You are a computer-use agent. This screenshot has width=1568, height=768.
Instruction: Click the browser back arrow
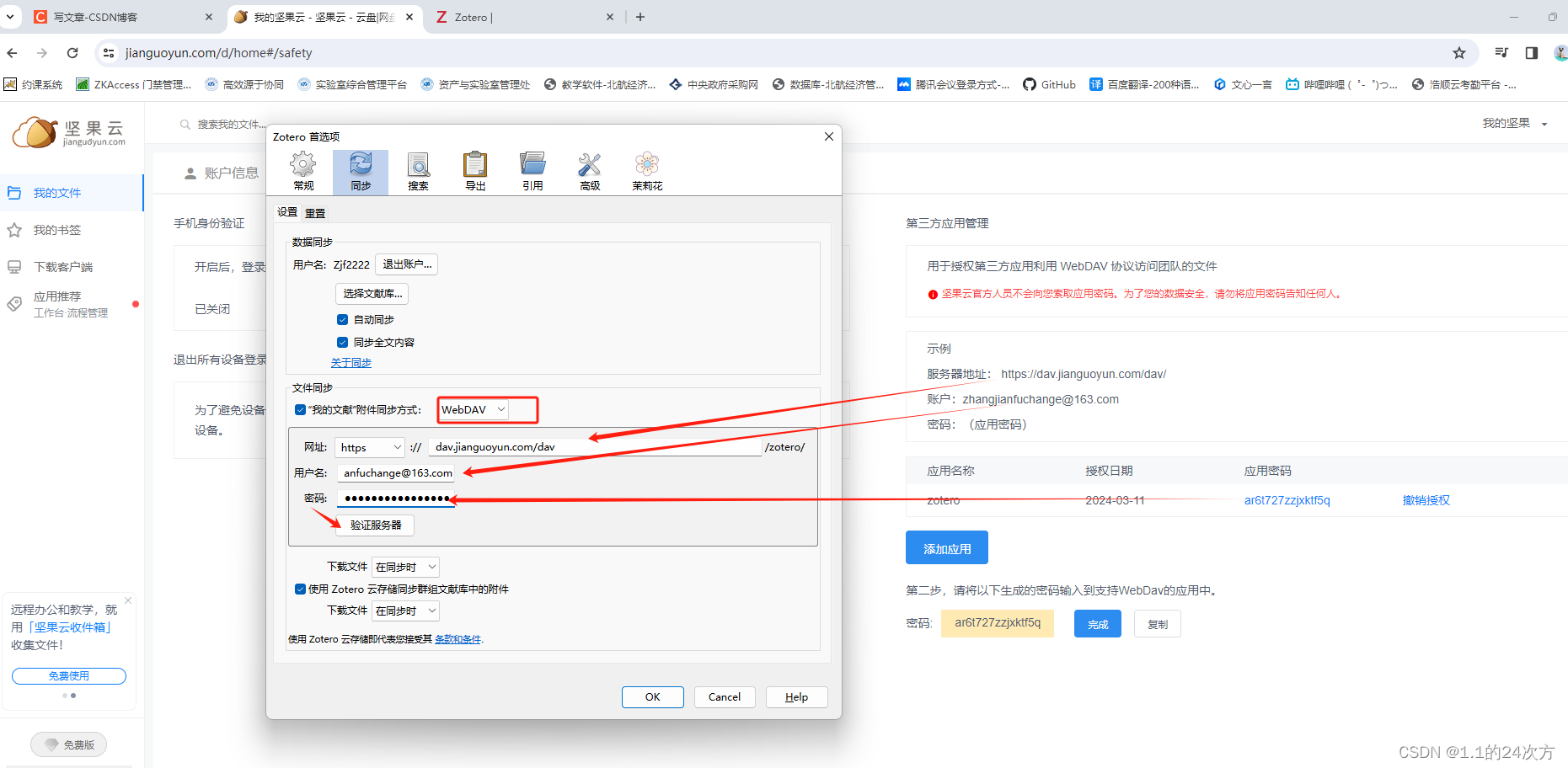coord(12,53)
